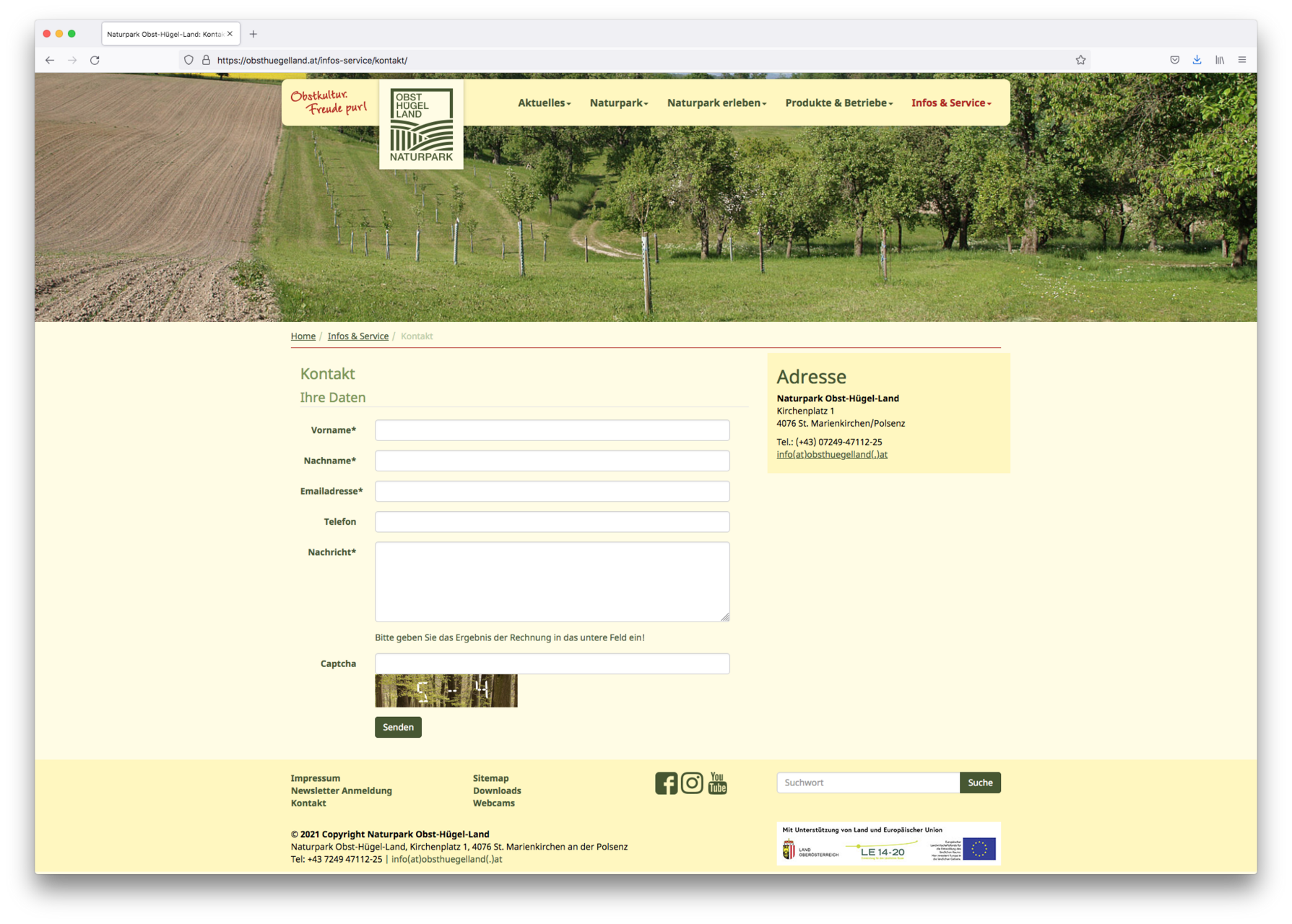
Task: Reload the page in browser toolbar
Action: pyautogui.click(x=95, y=60)
